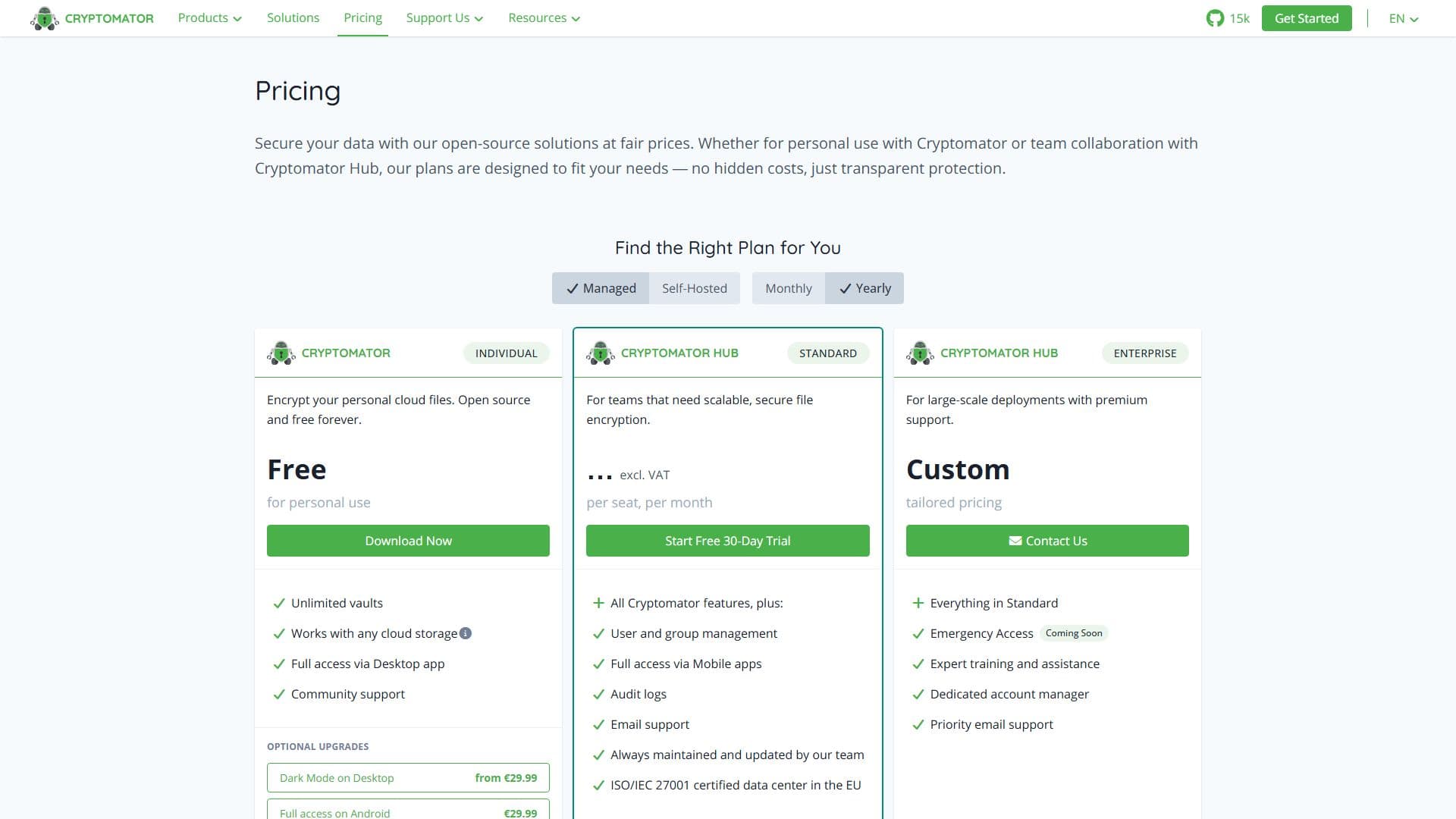Click the checkmark beside Priority email support
The image size is (1456, 819).
pos(918,725)
